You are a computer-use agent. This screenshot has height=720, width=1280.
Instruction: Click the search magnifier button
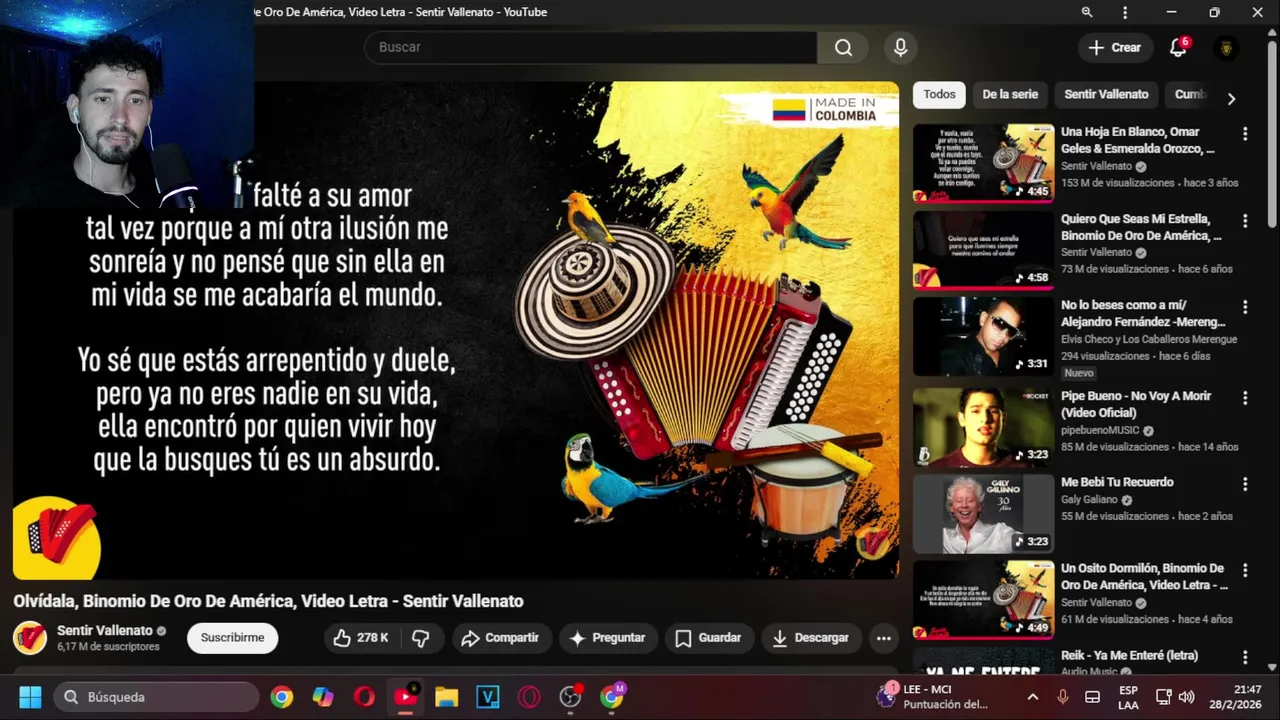tap(843, 47)
